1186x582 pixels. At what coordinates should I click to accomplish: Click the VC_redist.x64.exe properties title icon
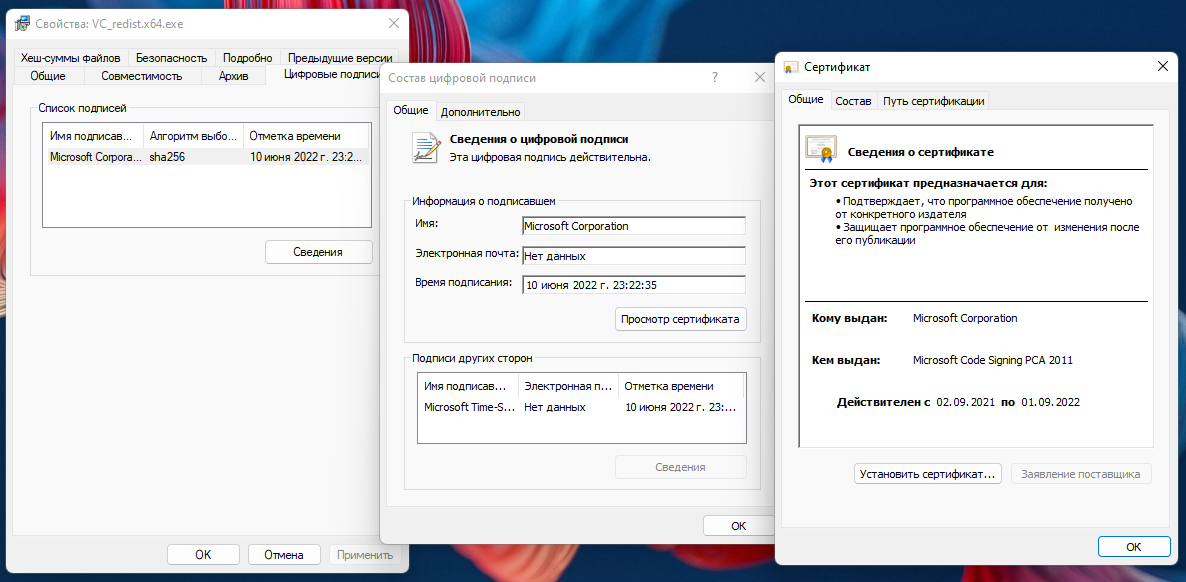[x=20, y=23]
